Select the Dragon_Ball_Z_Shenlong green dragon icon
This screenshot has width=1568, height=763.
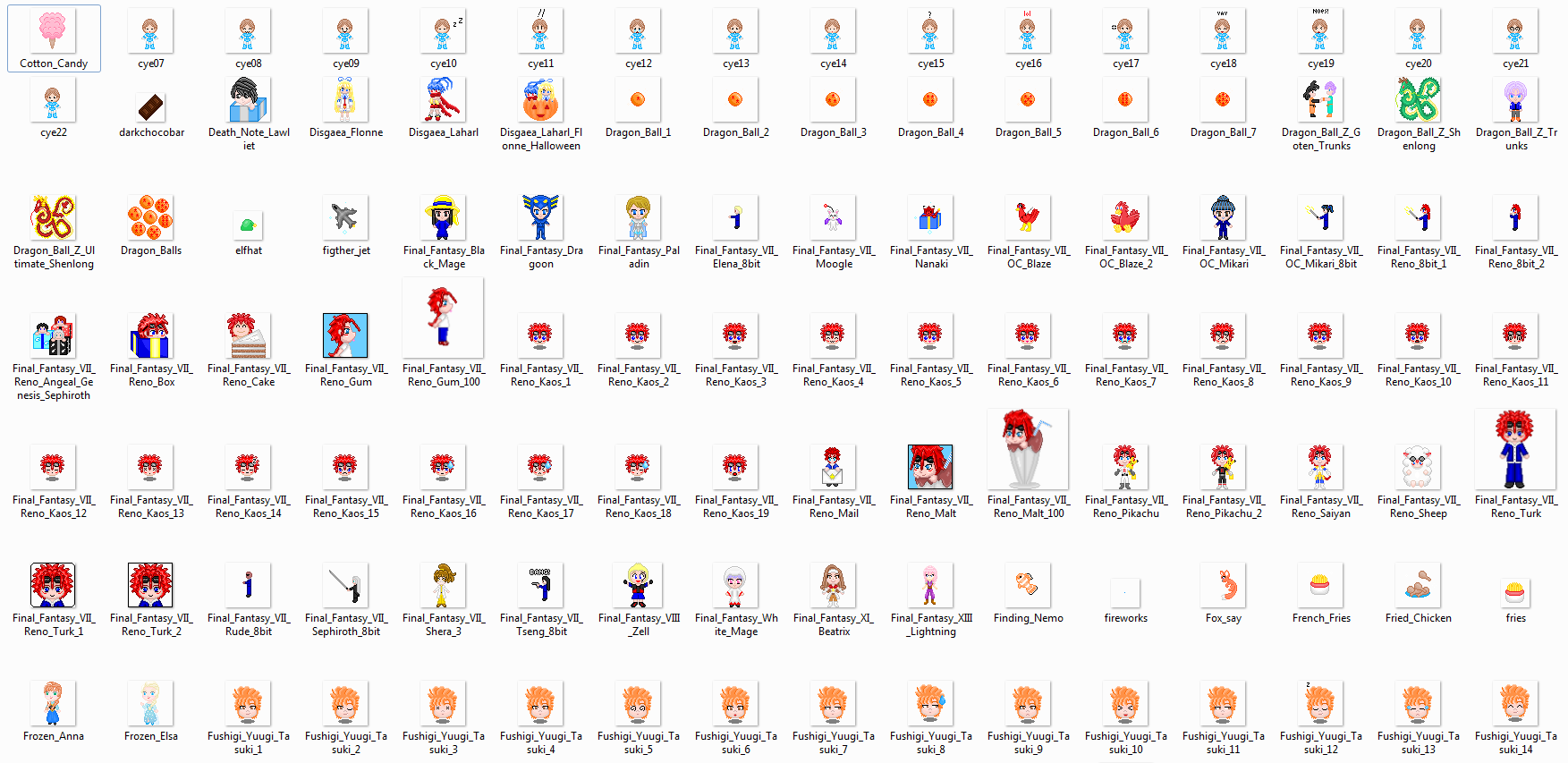tap(1419, 99)
